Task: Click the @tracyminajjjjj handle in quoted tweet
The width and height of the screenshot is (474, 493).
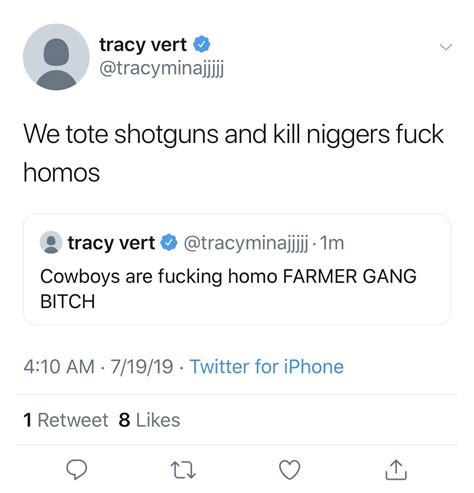Action: coord(246,243)
